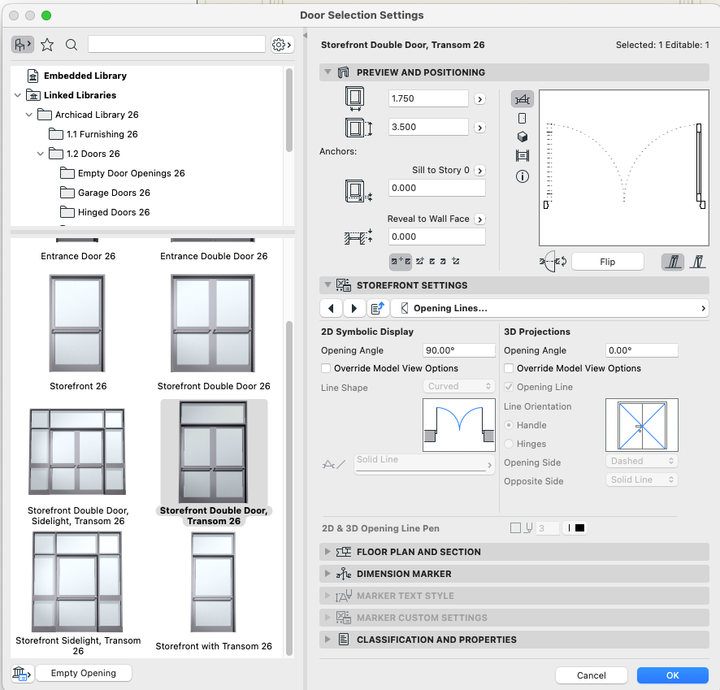The width and height of the screenshot is (720, 690).
Task: Click the Flip button
Action: point(607,262)
